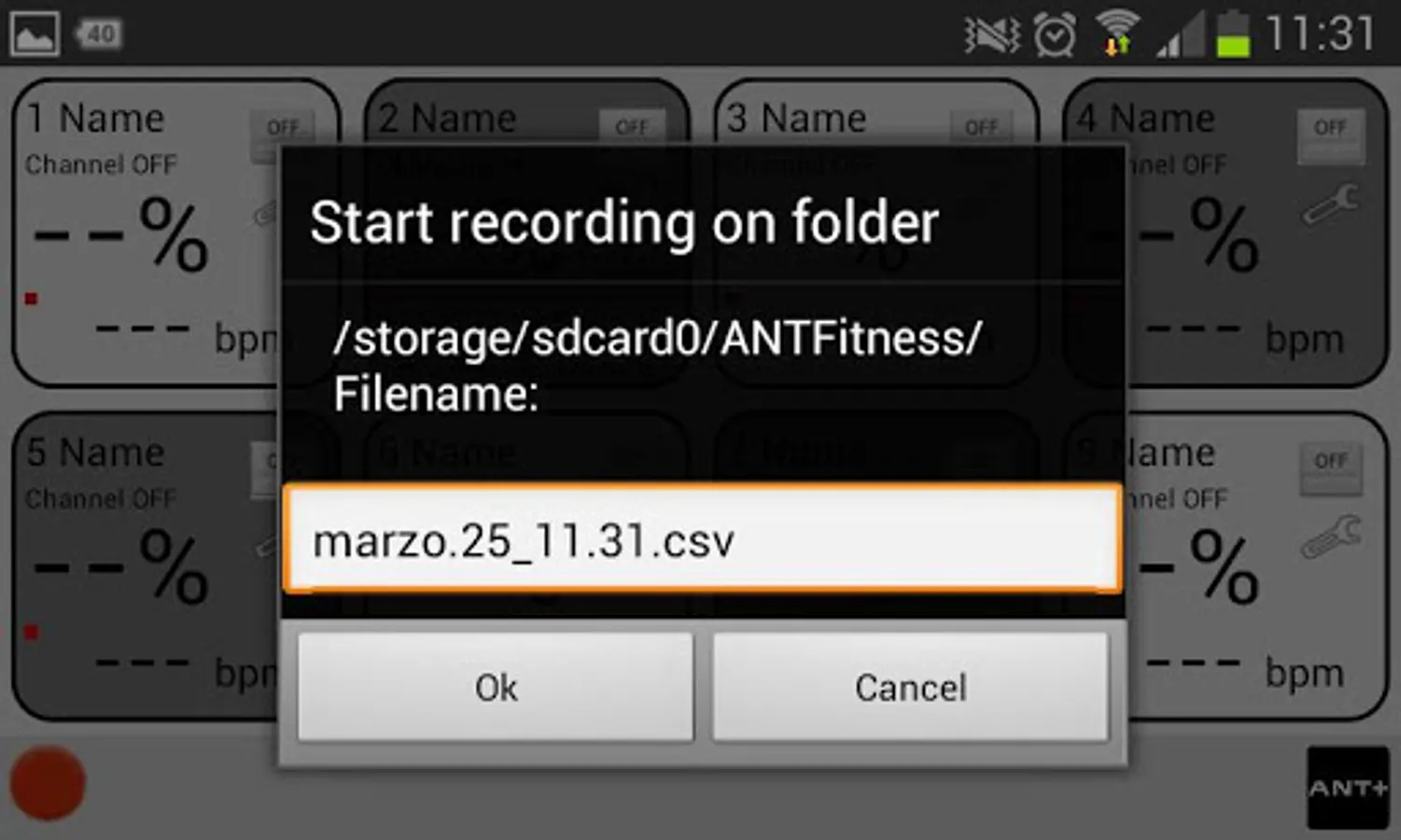This screenshot has width=1401, height=840.
Task: Open the 40 battery notification icon
Action: coord(98,35)
